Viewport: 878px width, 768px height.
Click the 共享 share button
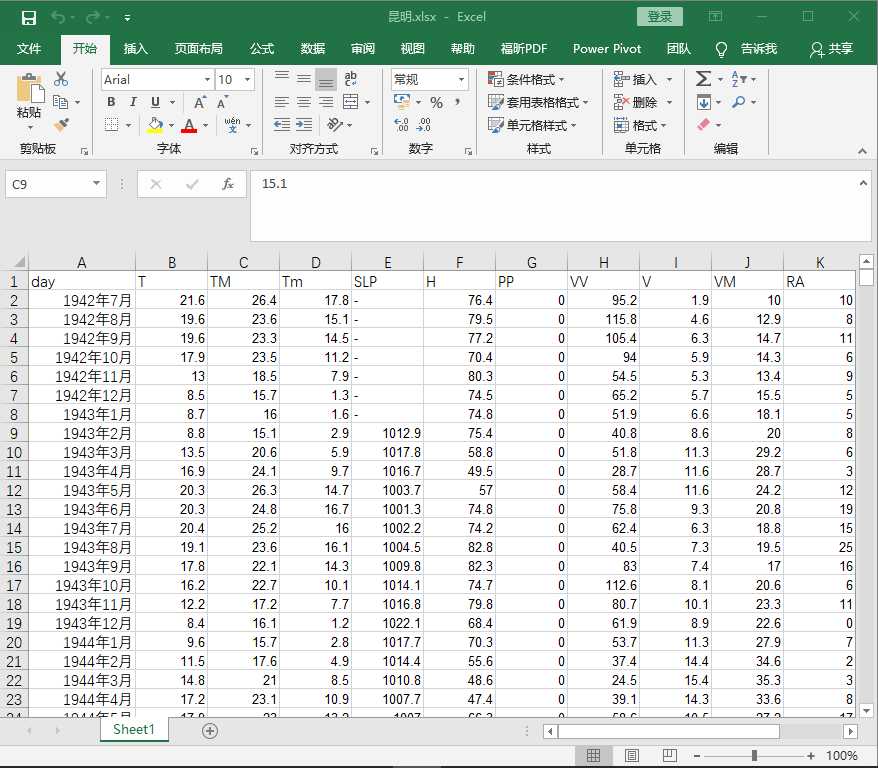coord(832,49)
